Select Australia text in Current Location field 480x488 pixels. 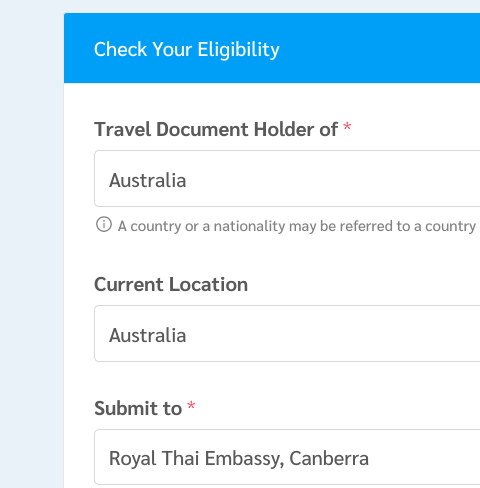coord(148,335)
